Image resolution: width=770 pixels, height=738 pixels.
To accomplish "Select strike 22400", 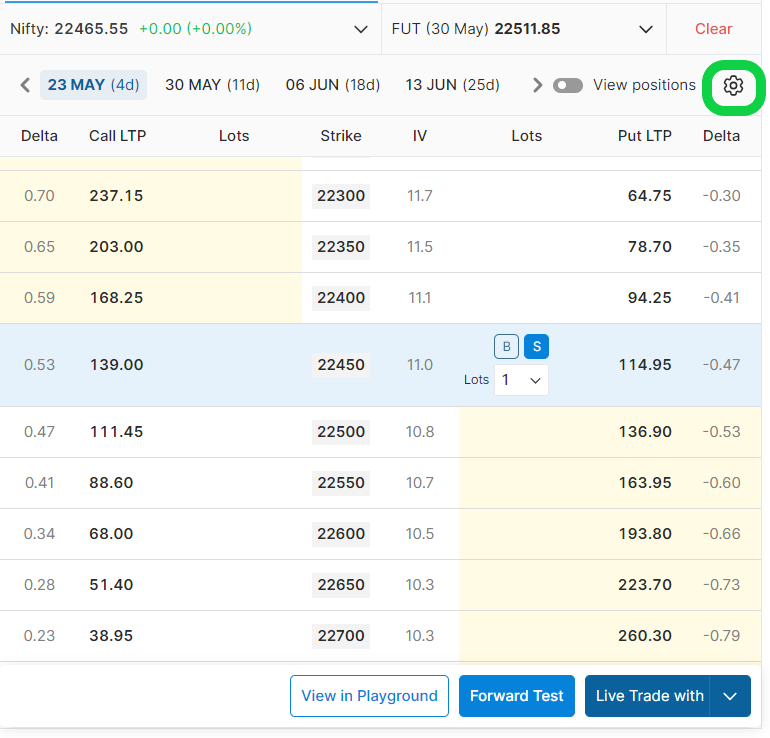I will coord(341,298).
